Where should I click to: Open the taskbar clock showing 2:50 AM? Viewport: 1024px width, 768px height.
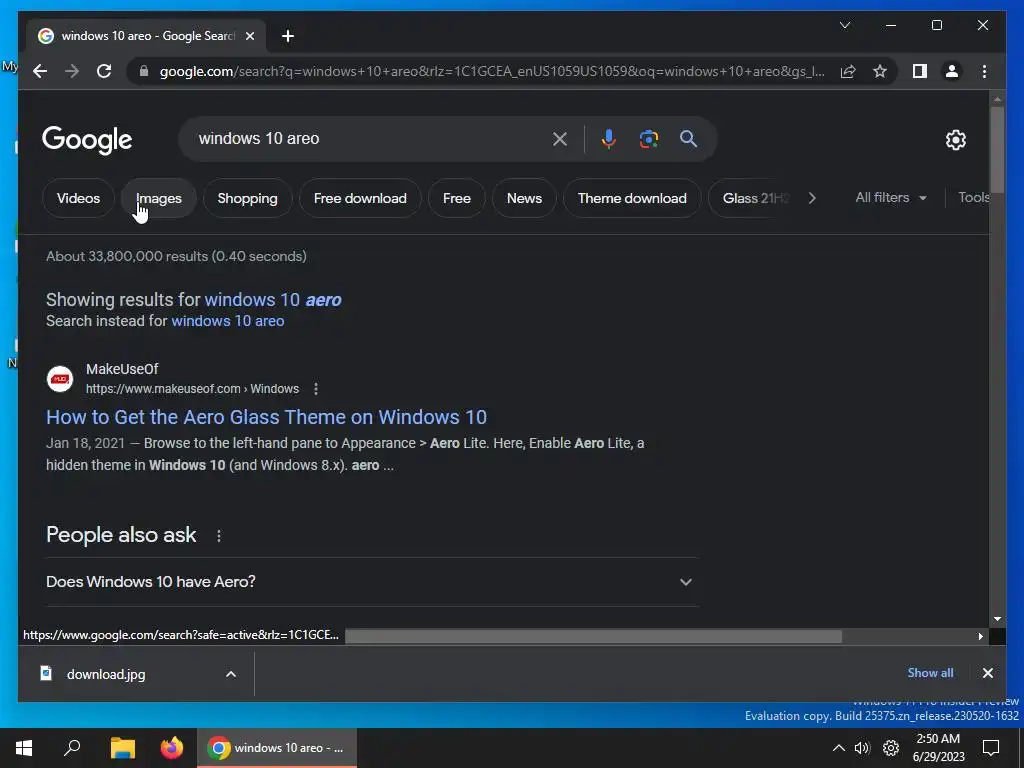pos(938,748)
